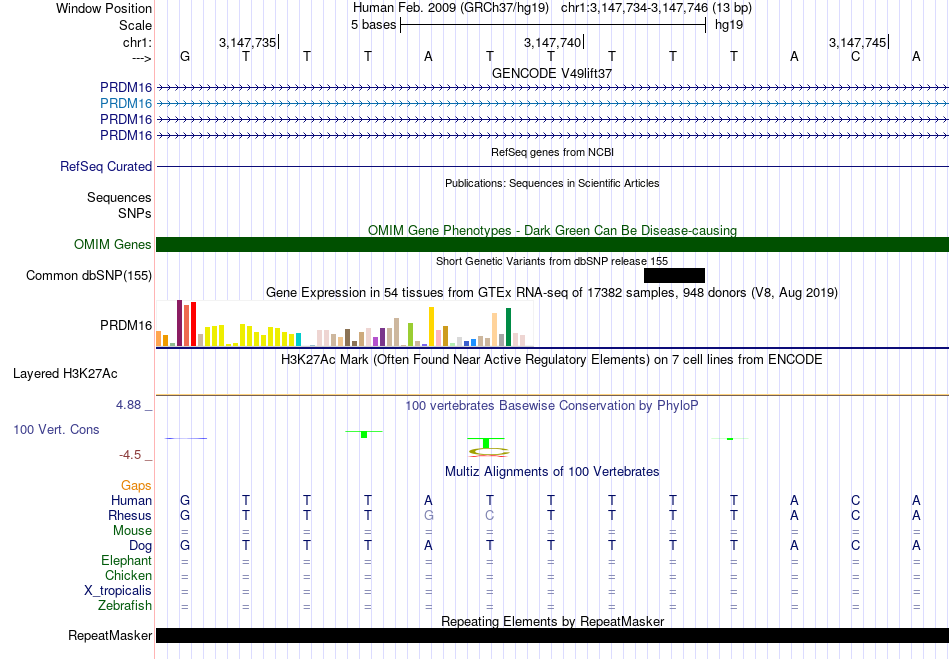
Task: Open Repeating Elements by RepeatMasker title
Action: 552,621
